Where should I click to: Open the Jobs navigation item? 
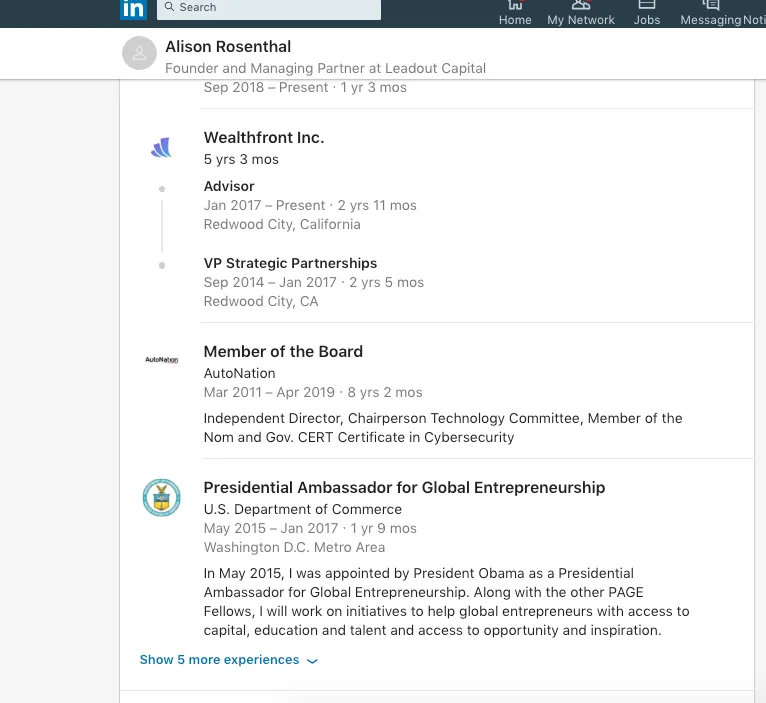point(647,13)
